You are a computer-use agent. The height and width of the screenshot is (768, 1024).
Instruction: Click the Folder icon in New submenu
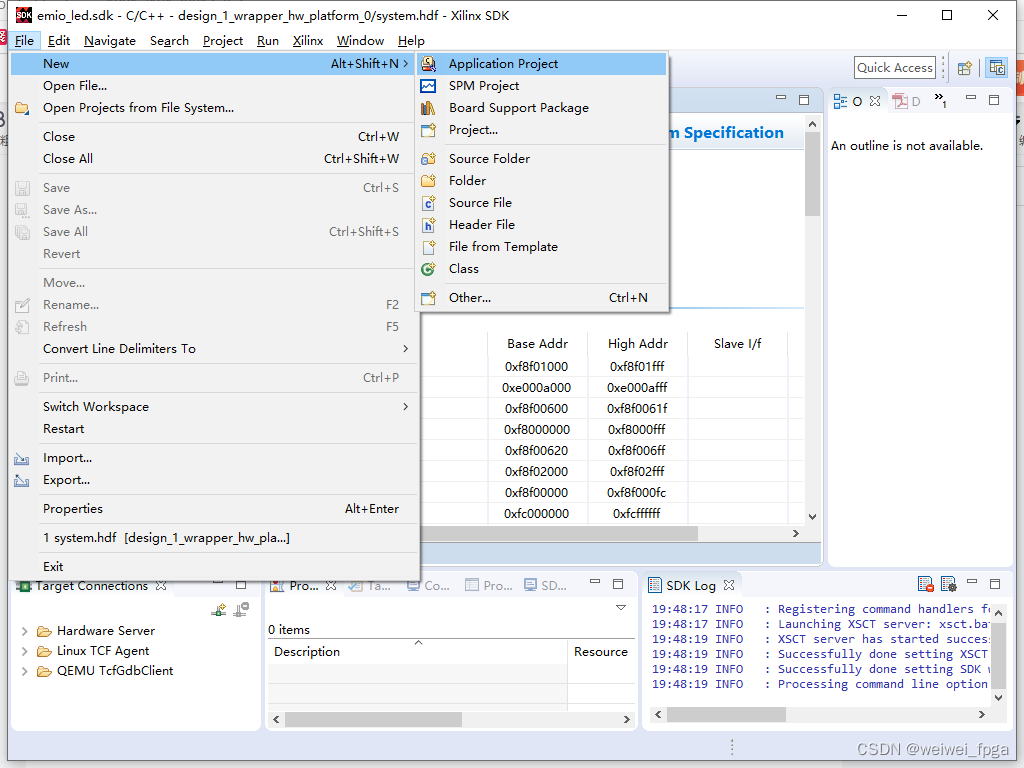[428, 181]
